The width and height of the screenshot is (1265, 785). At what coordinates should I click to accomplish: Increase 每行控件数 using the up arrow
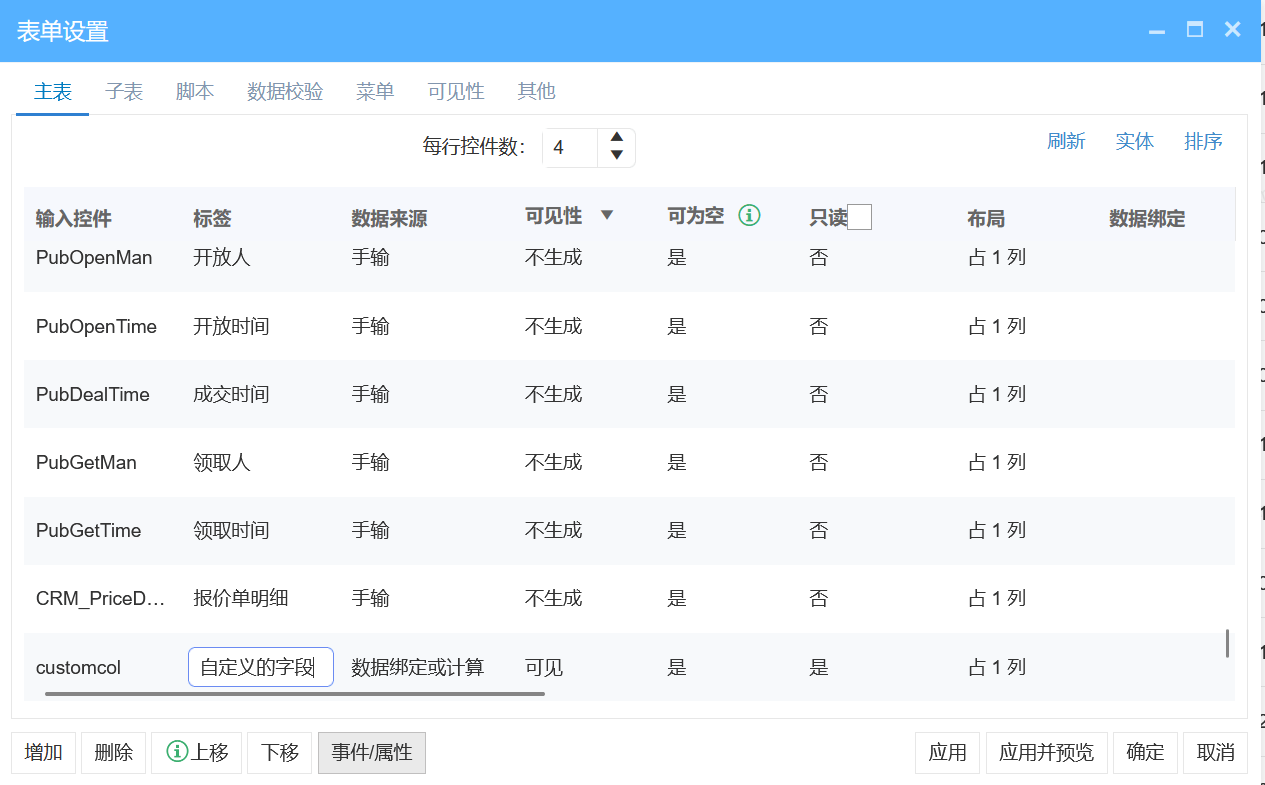(x=617, y=139)
